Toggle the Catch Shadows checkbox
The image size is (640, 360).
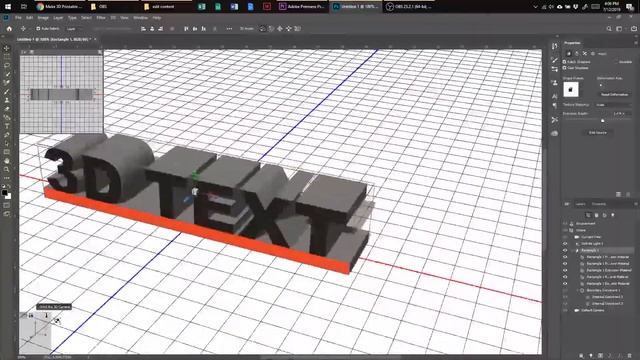[564, 62]
